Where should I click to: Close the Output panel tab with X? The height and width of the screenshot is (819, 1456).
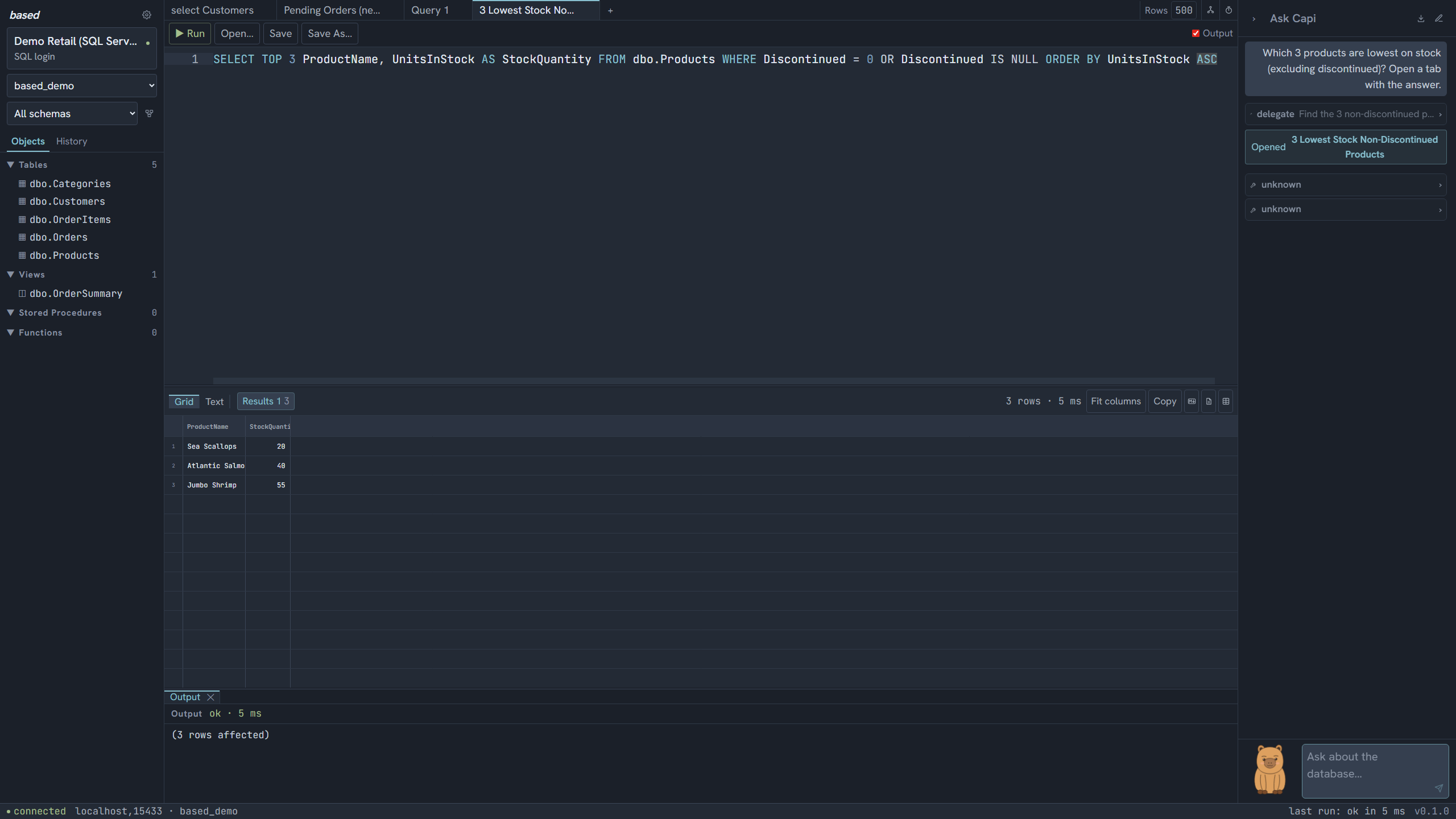[x=210, y=697]
